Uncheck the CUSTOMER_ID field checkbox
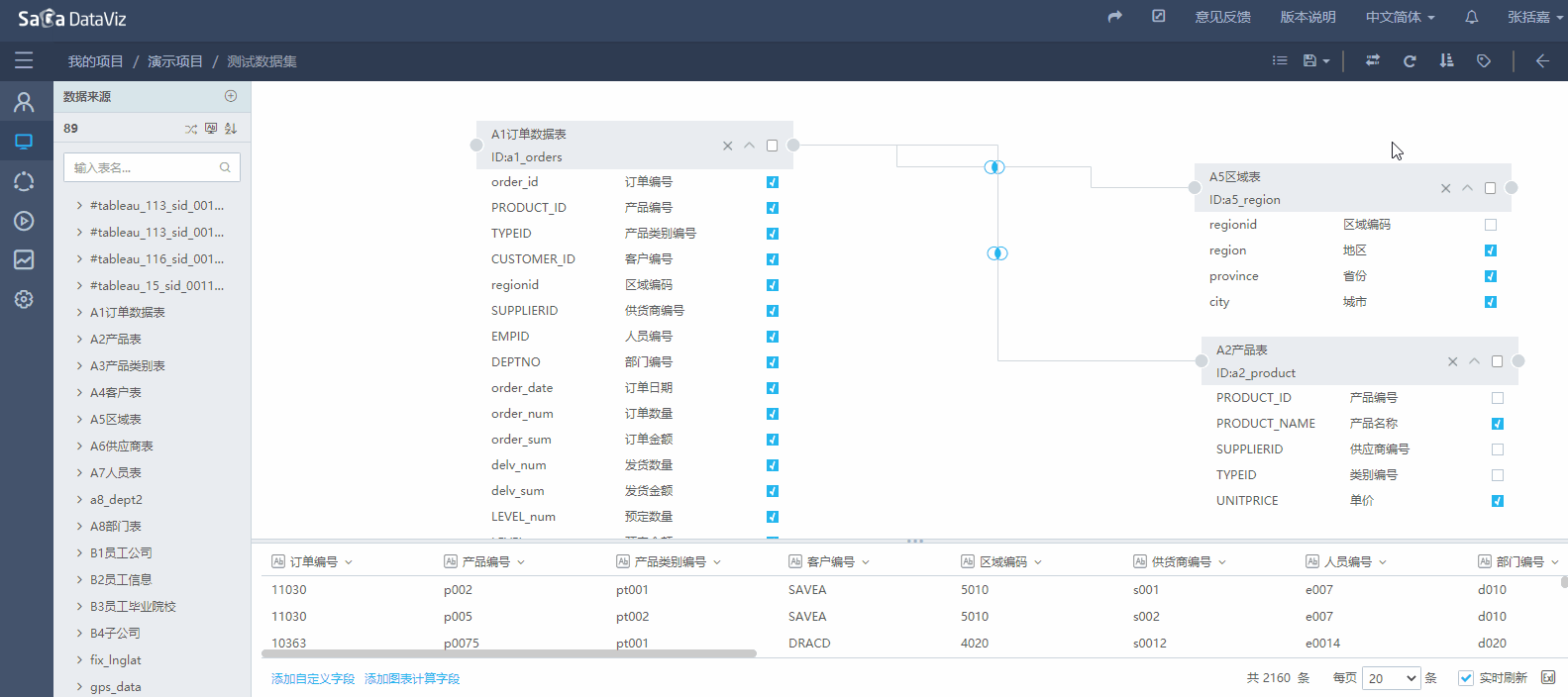 pyautogui.click(x=773, y=259)
